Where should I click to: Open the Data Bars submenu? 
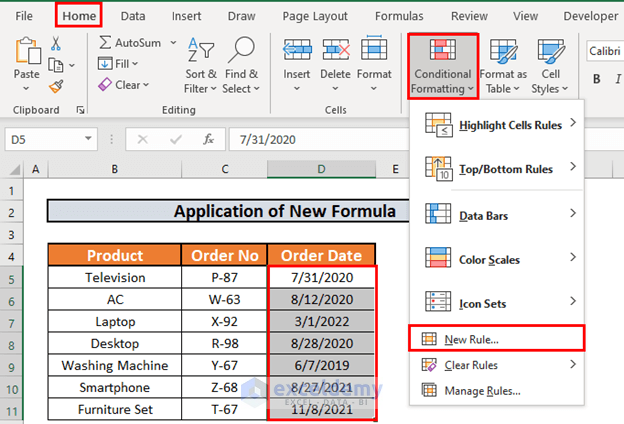497,215
